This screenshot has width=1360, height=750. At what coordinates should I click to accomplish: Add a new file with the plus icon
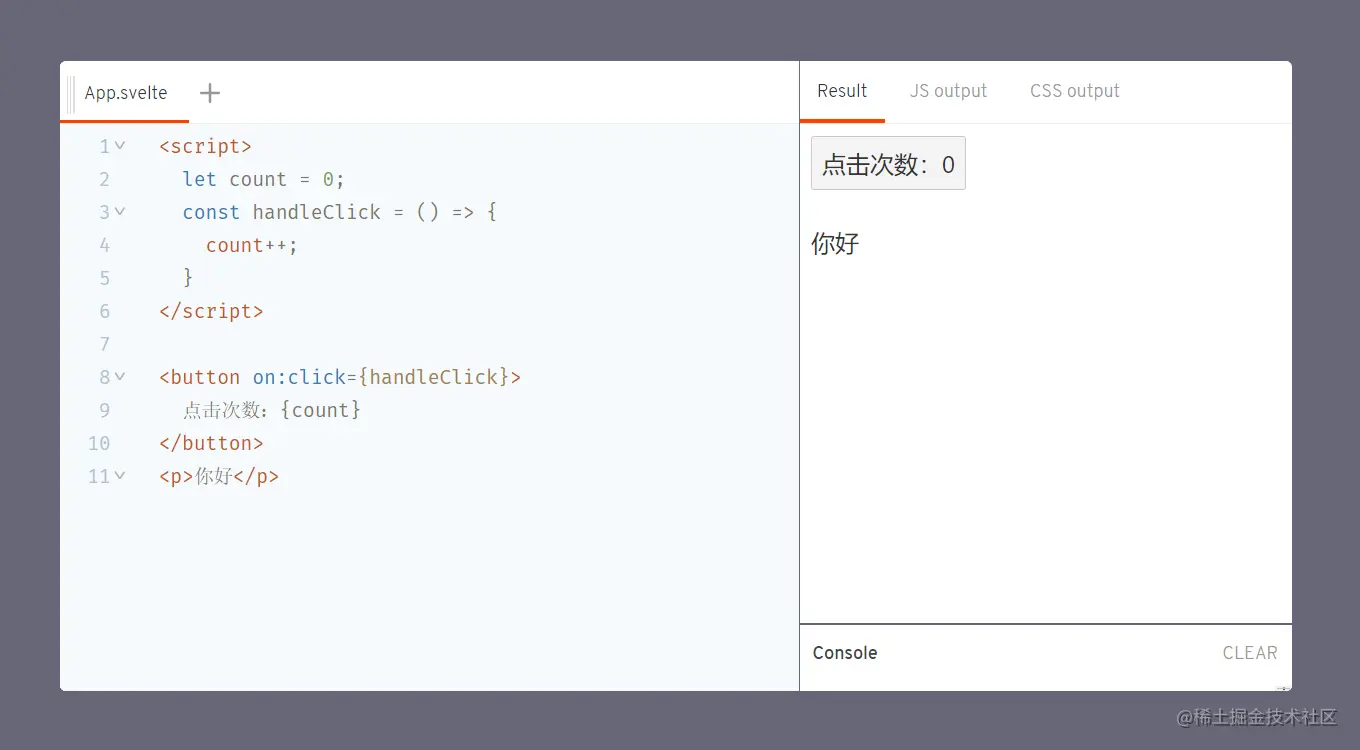[209, 93]
